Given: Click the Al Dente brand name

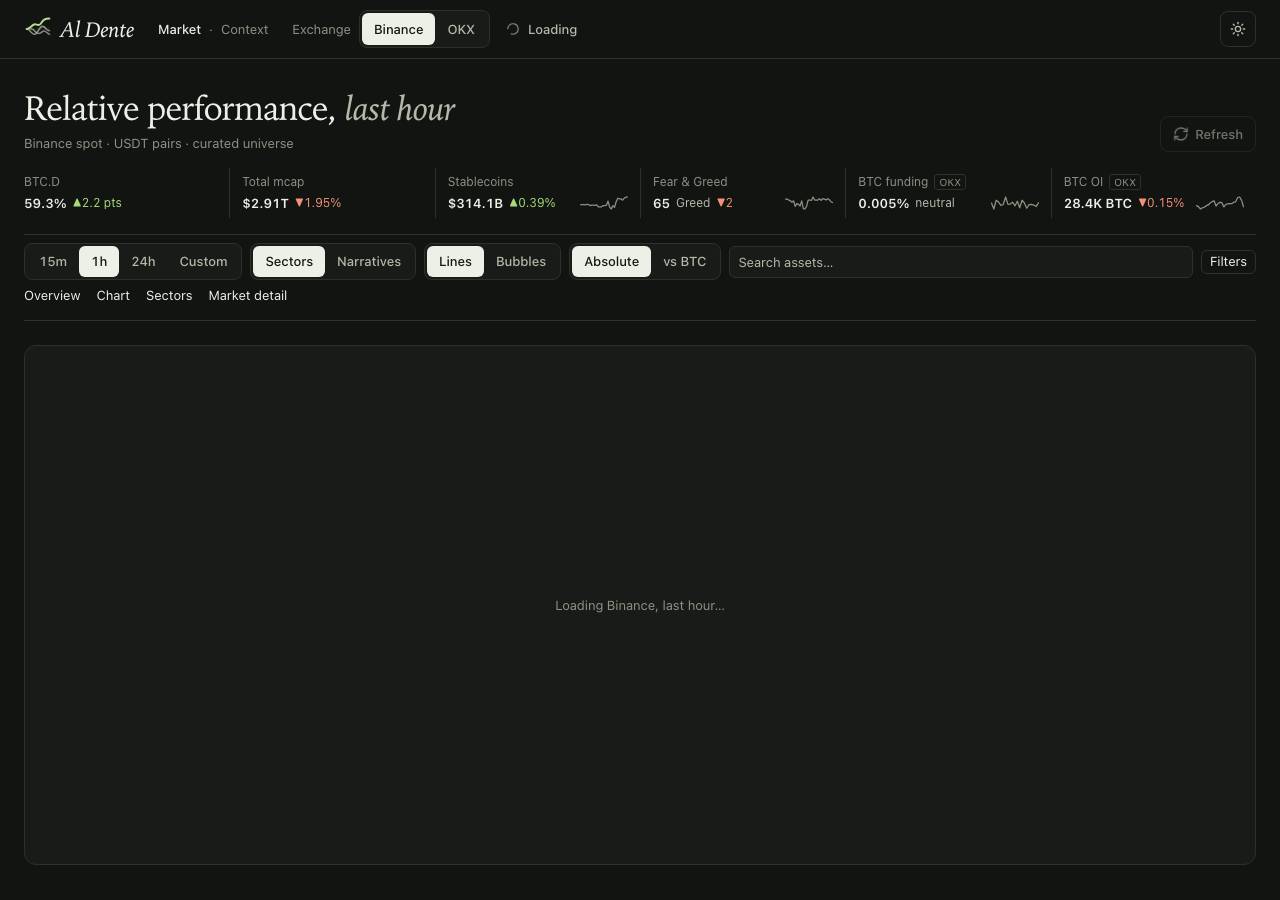Looking at the screenshot, I should 97,29.
